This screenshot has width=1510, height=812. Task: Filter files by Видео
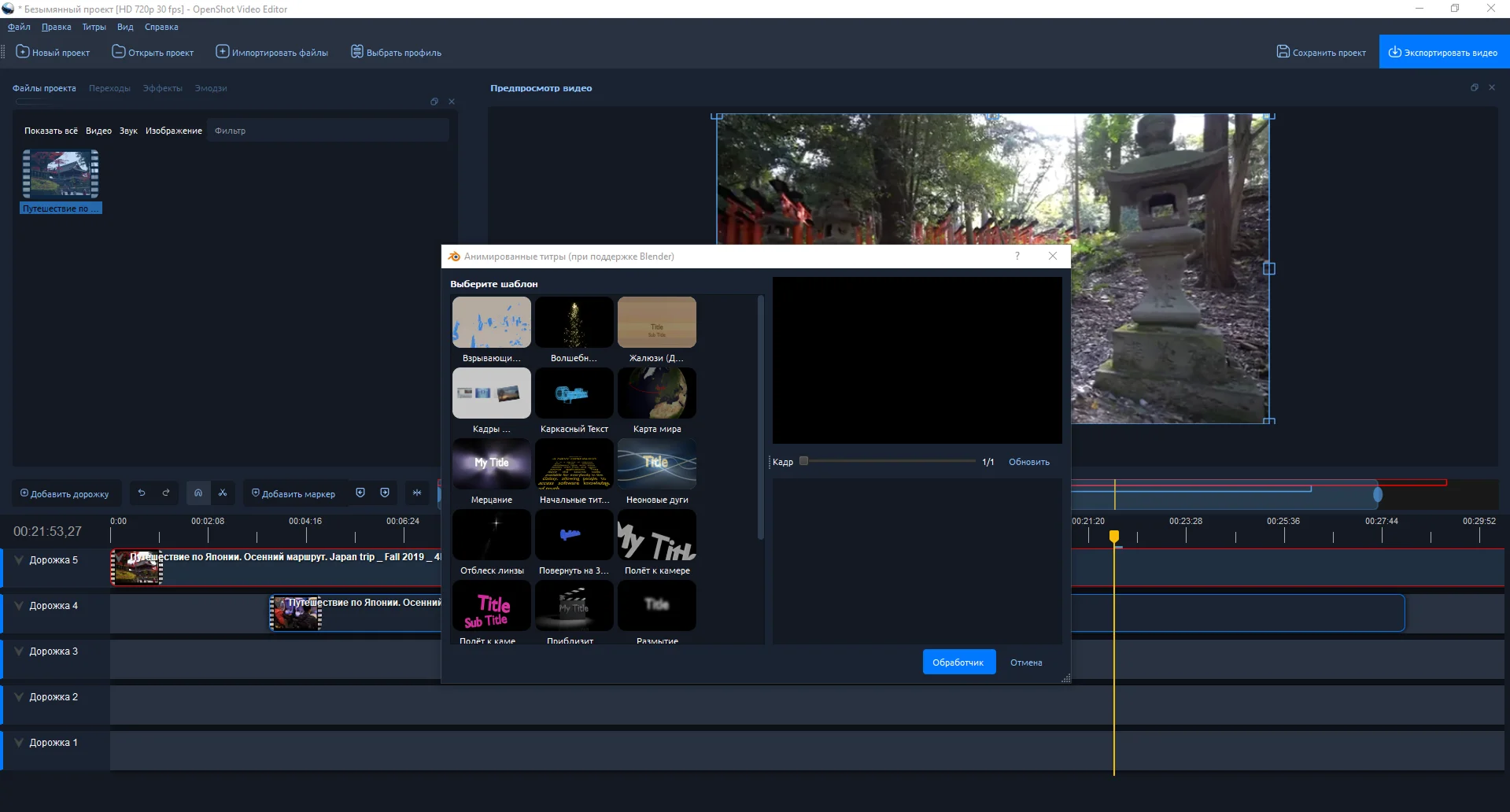98,131
